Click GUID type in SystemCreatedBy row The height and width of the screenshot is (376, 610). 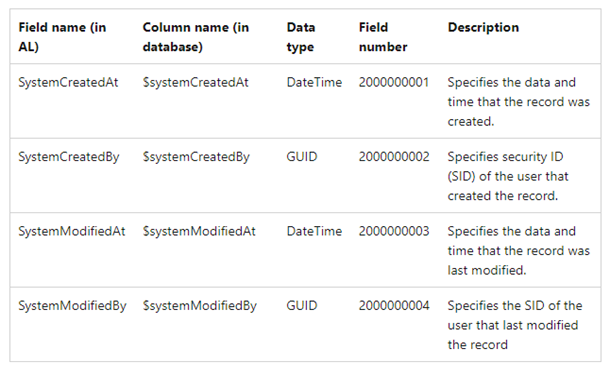302,157
